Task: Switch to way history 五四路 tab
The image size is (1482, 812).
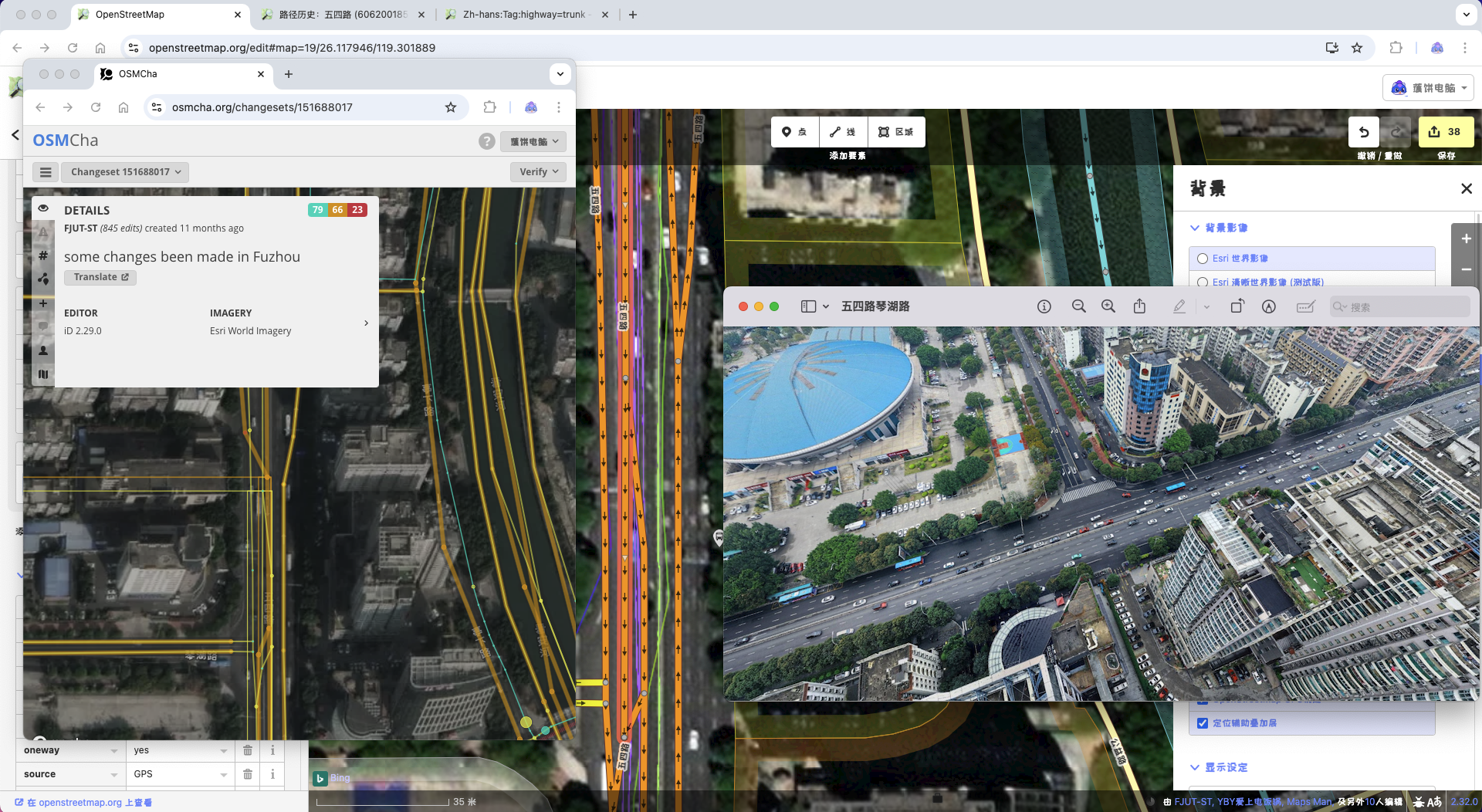Action: [x=342, y=15]
